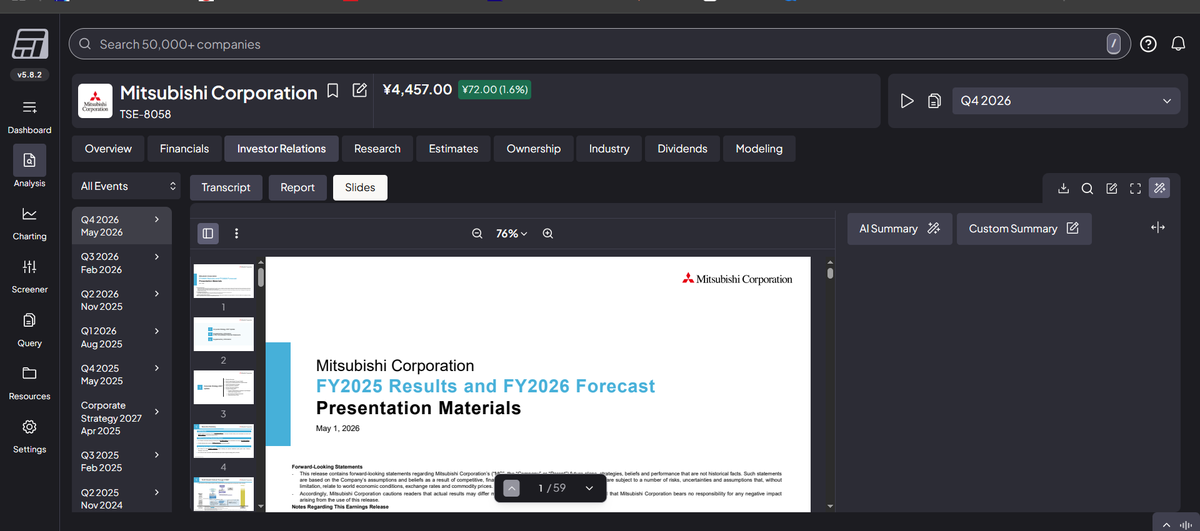Image resolution: width=1200 pixels, height=531 pixels.
Task: Go to next page with down chevron
Action: click(x=589, y=488)
